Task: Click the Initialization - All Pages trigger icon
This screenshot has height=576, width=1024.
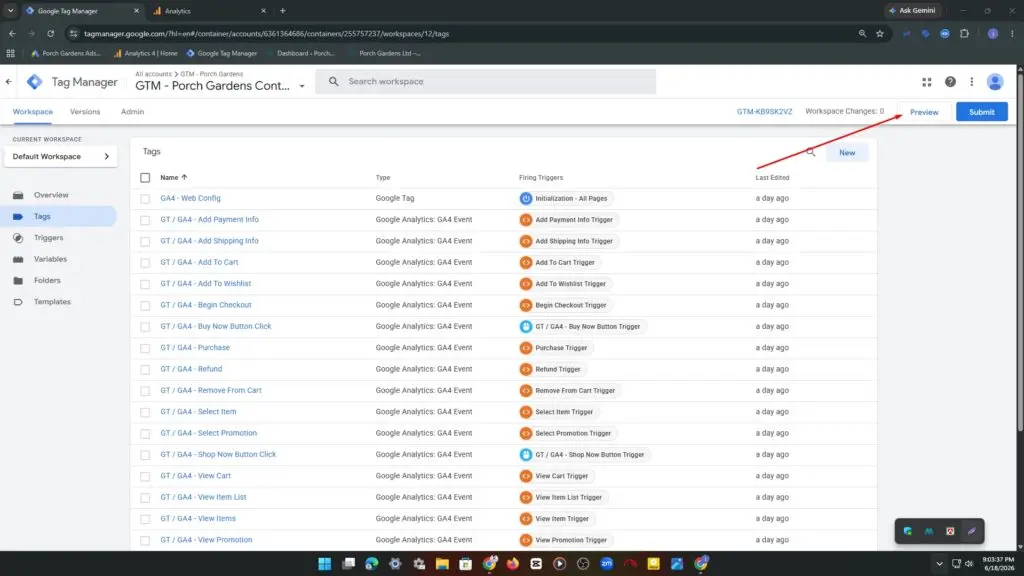Action: pyautogui.click(x=526, y=199)
